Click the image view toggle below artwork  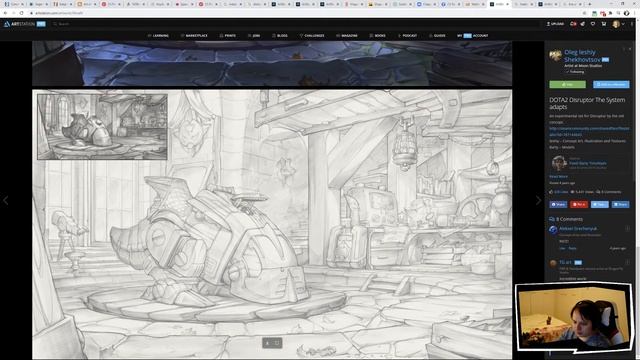click(x=272, y=343)
